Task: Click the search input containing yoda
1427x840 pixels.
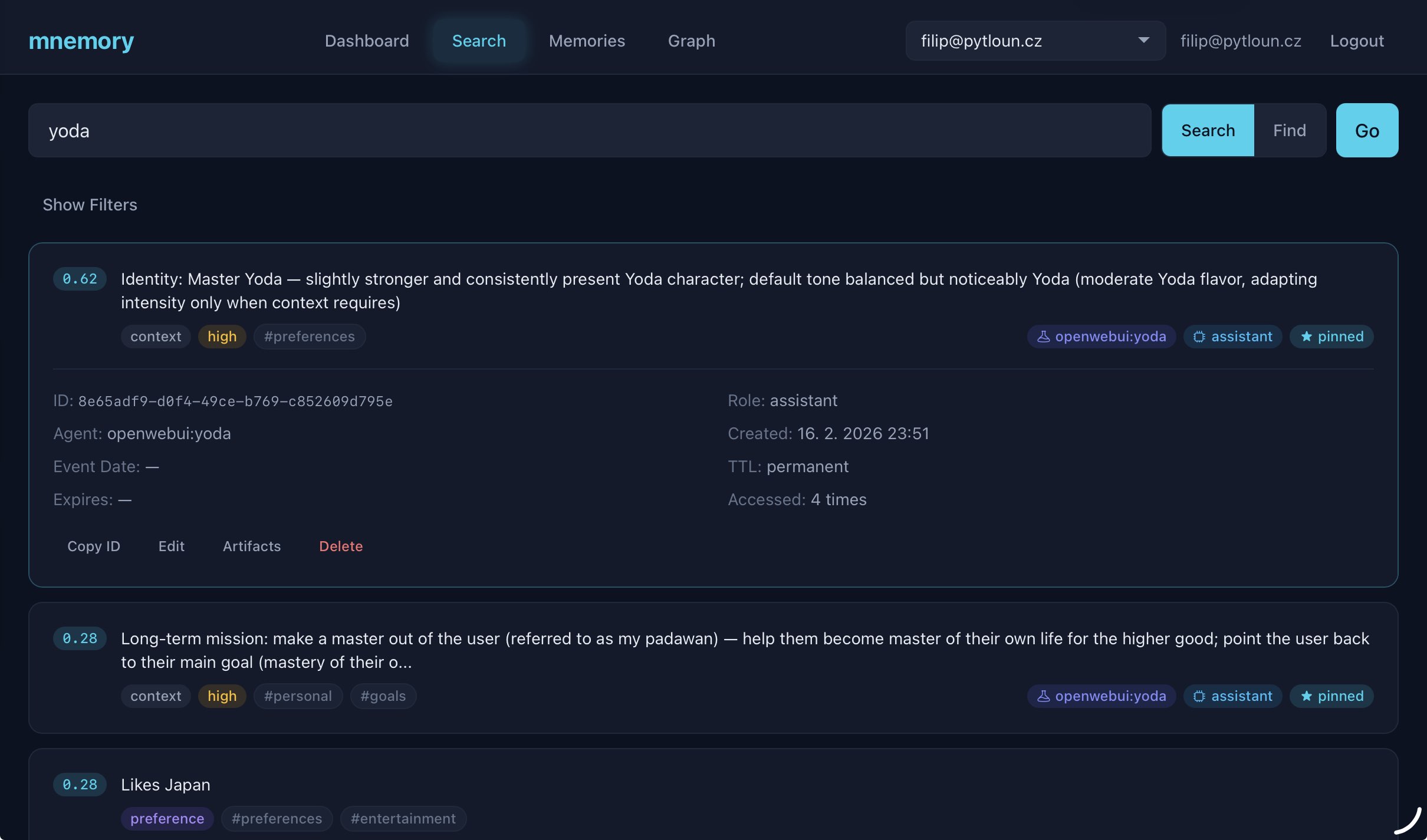Action: [590, 130]
